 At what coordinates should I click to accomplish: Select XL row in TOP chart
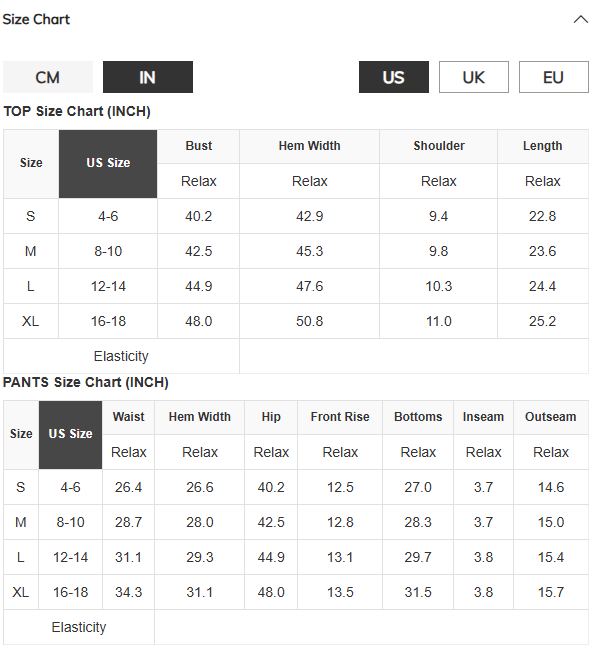[x=296, y=321]
